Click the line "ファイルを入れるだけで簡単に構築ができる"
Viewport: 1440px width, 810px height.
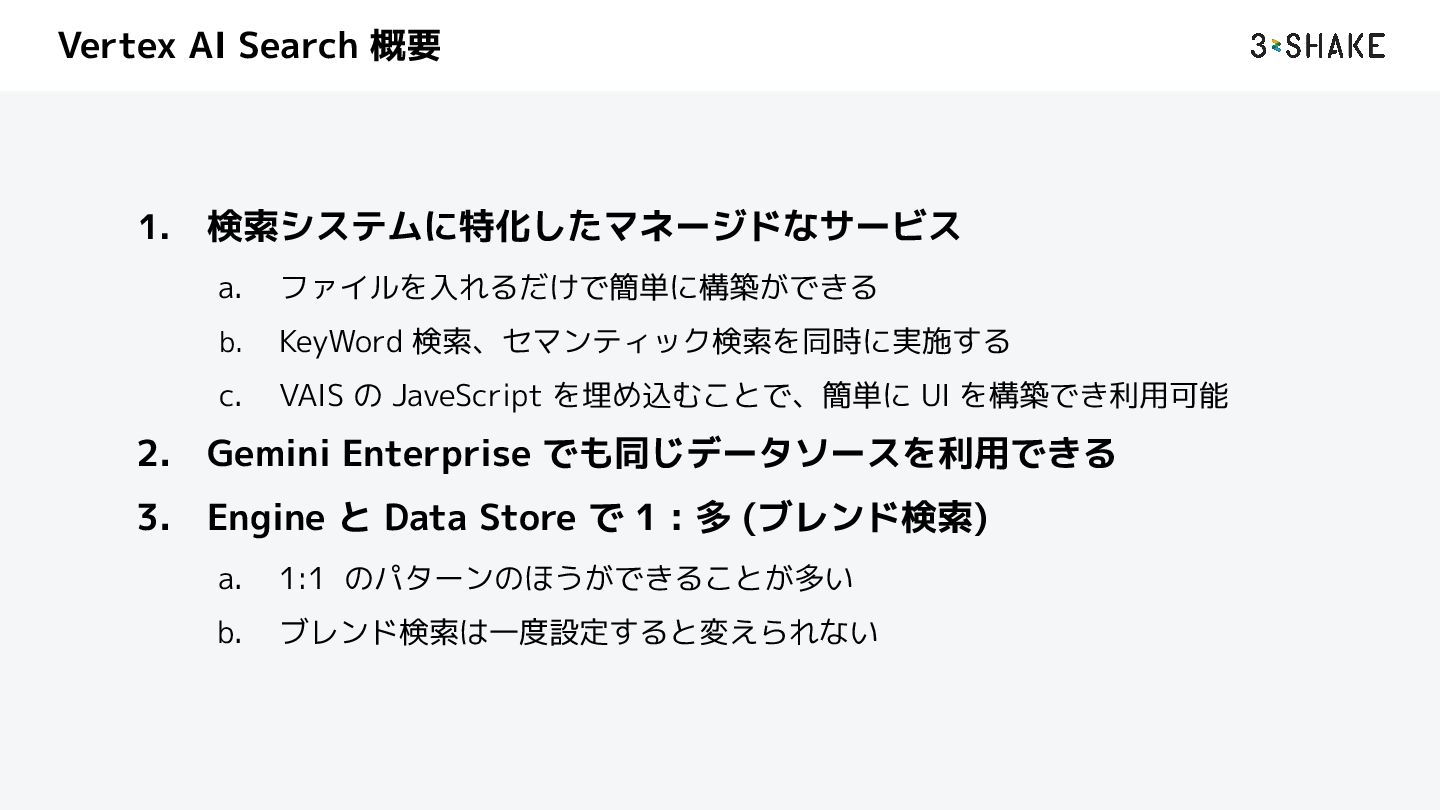click(578, 287)
